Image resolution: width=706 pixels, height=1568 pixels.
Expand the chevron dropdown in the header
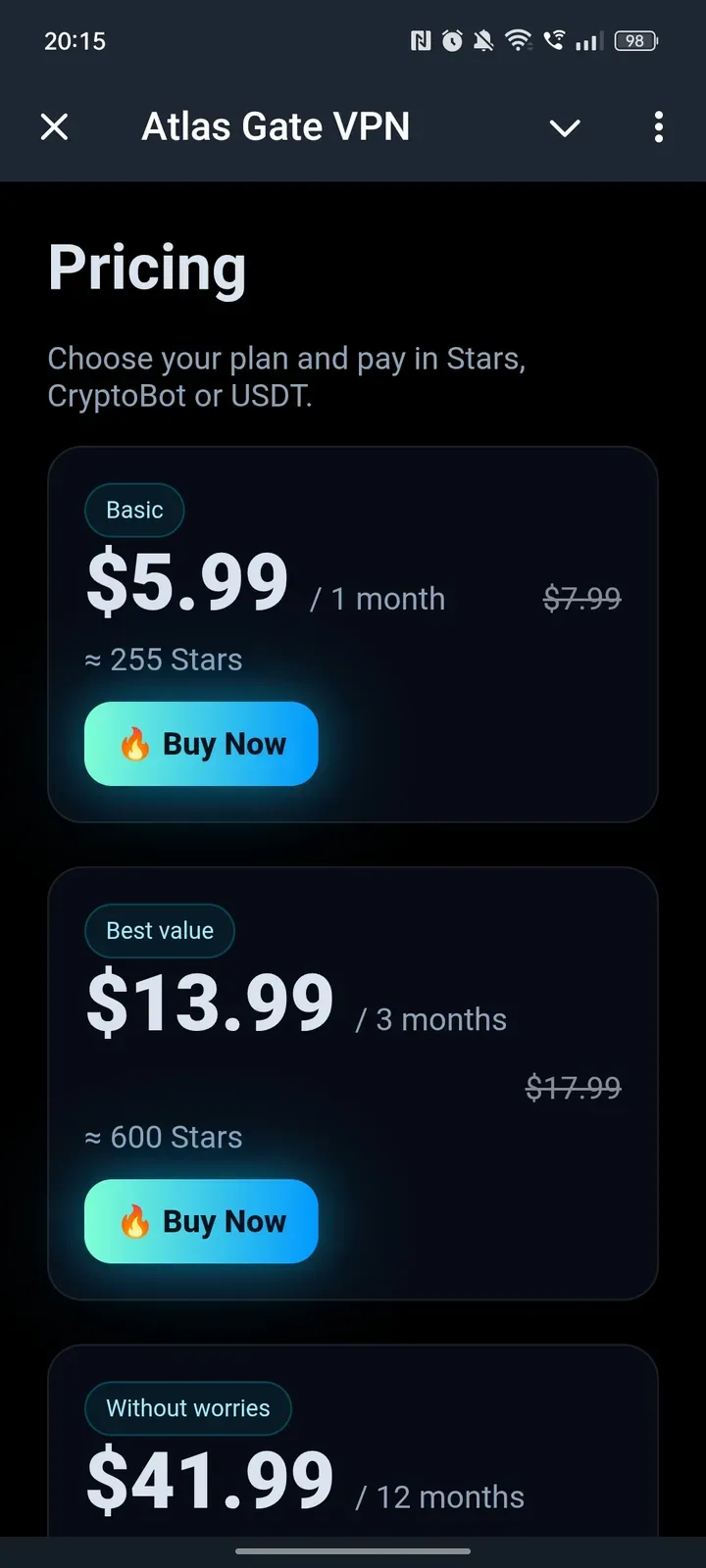pos(565,127)
